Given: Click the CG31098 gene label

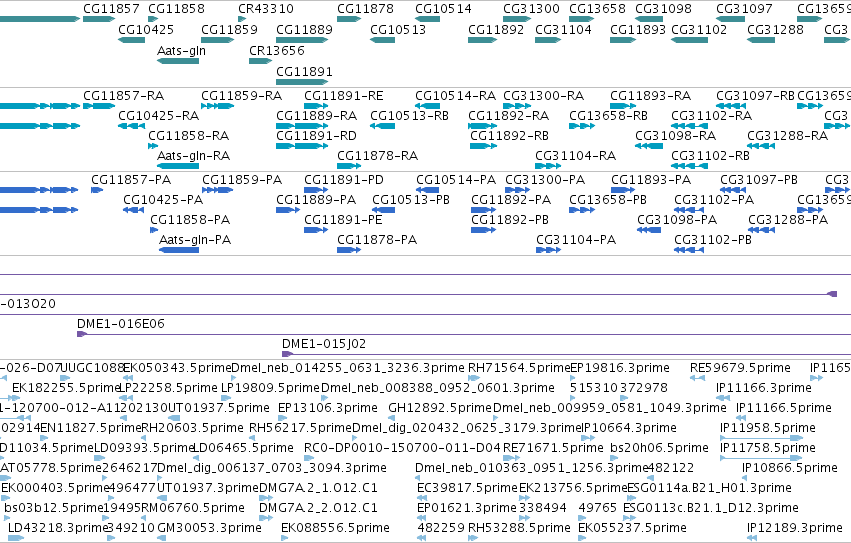Looking at the screenshot, I should [663, 9].
